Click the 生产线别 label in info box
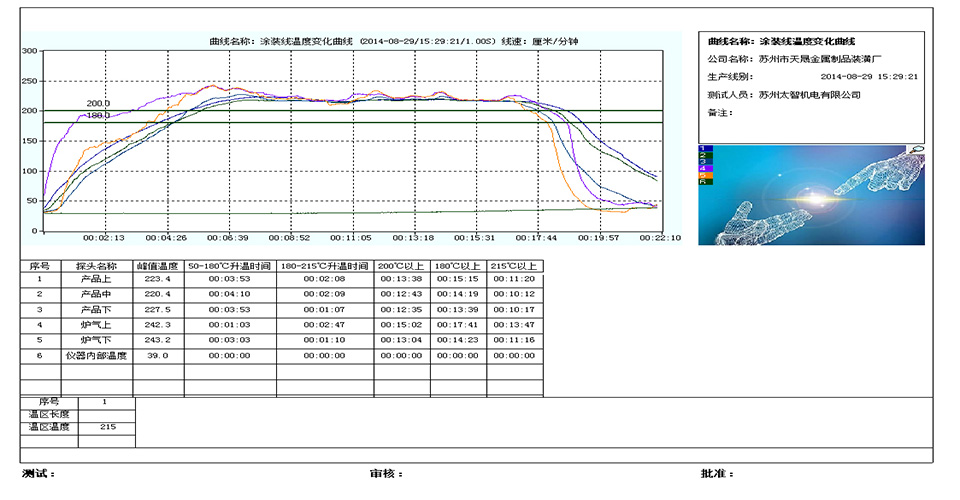Screen dimensions: 960x500 point(730,77)
